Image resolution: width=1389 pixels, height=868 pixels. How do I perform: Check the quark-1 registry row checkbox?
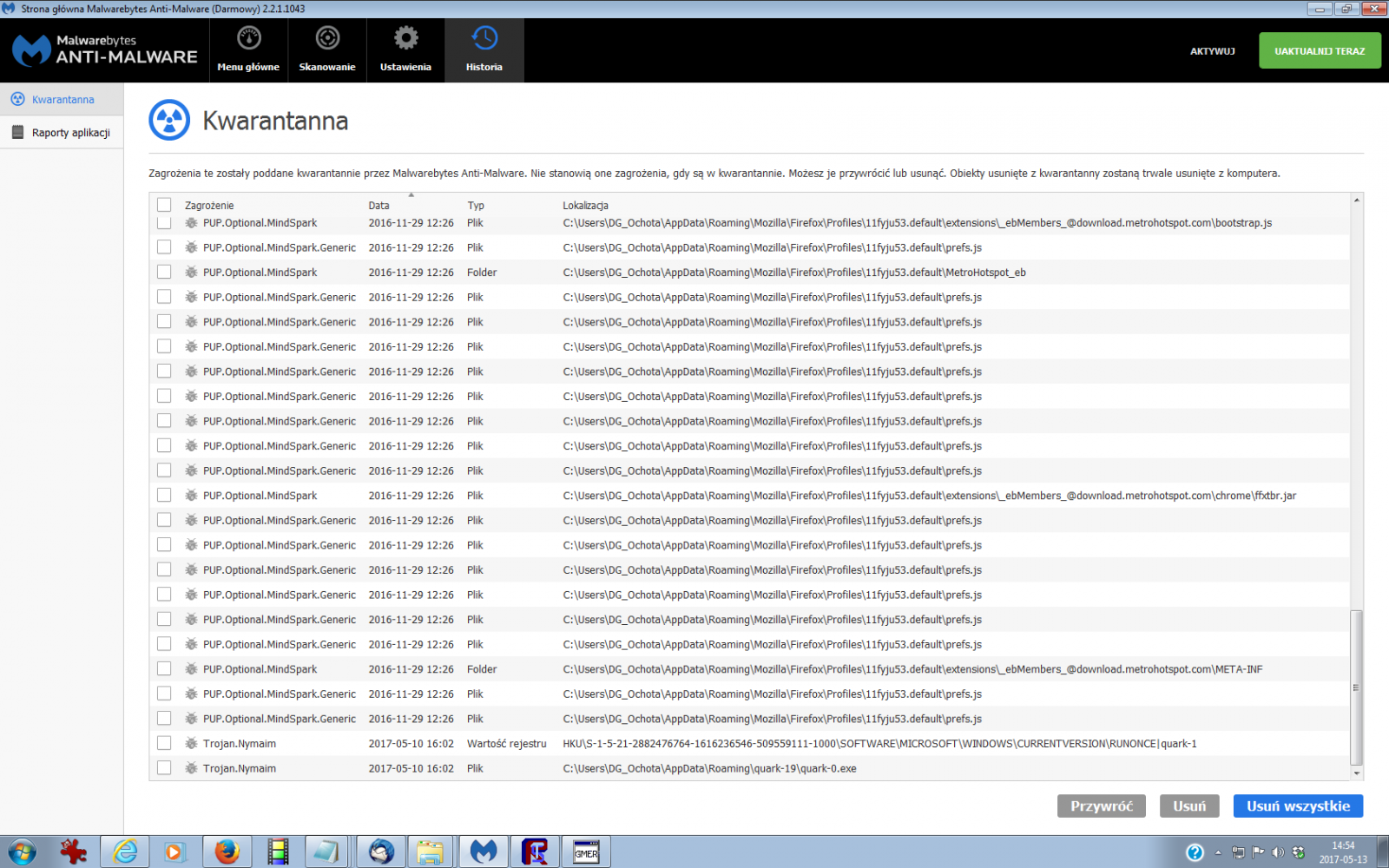[164, 743]
